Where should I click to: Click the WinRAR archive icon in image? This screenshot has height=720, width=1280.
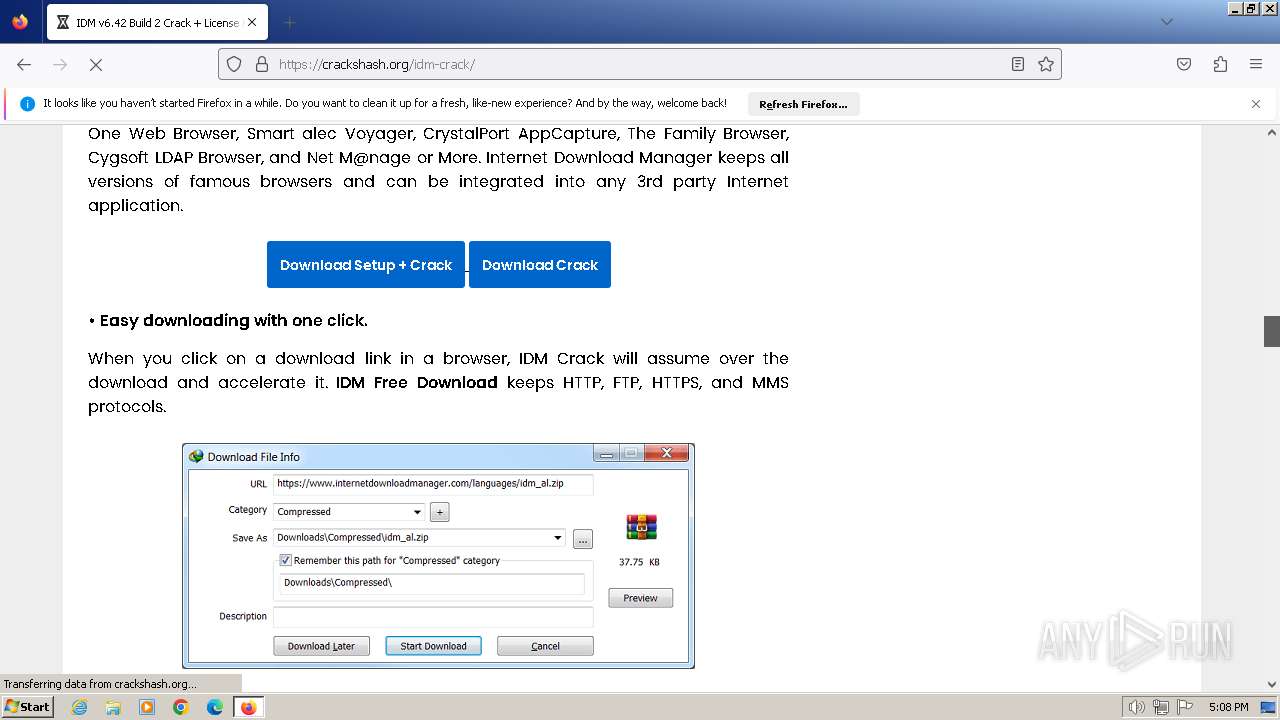pyautogui.click(x=641, y=527)
